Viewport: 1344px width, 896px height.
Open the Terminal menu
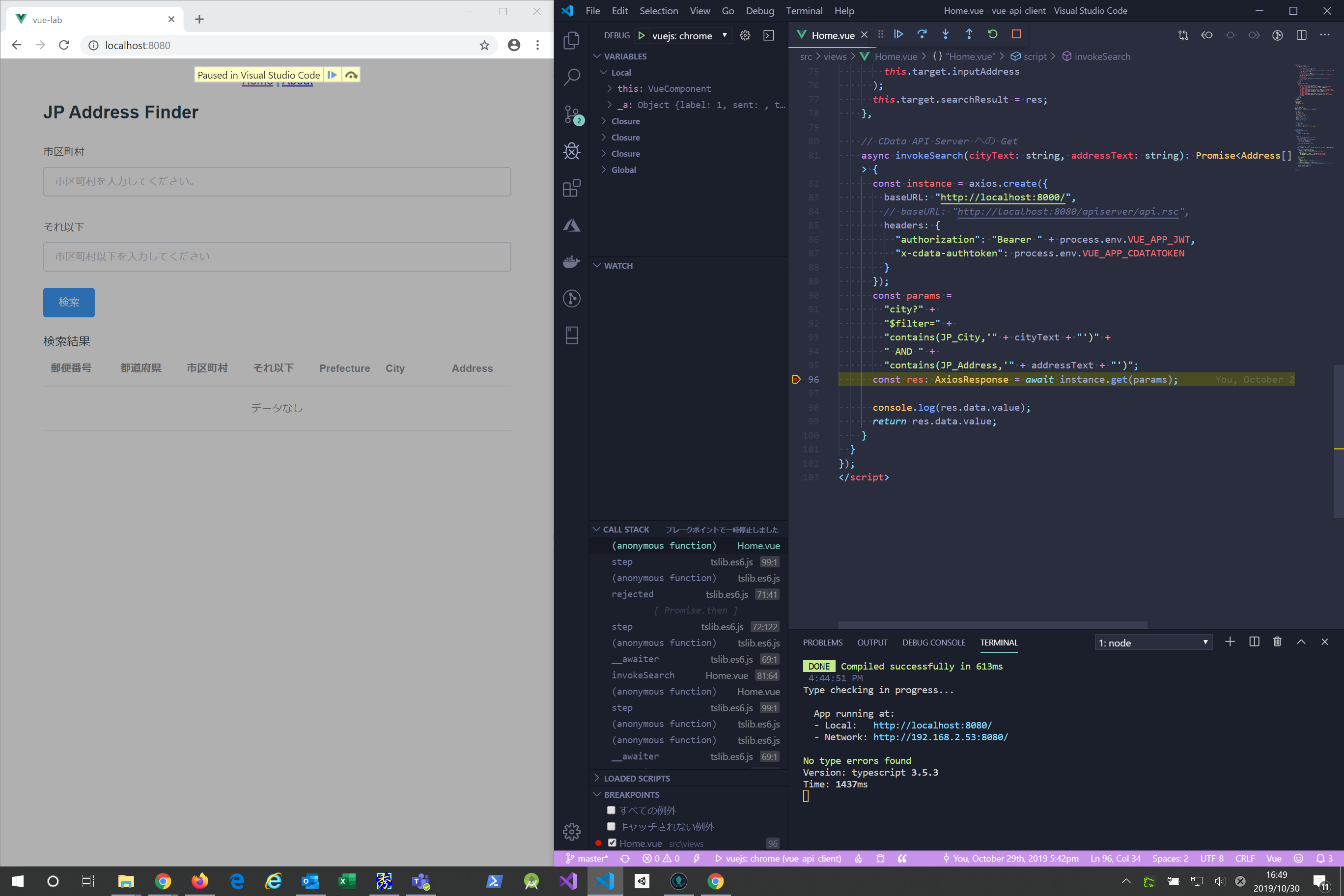tap(804, 11)
